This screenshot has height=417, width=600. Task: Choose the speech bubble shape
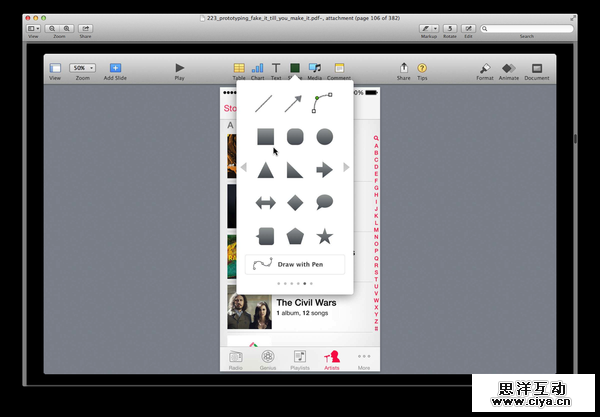pyautogui.click(x=324, y=203)
